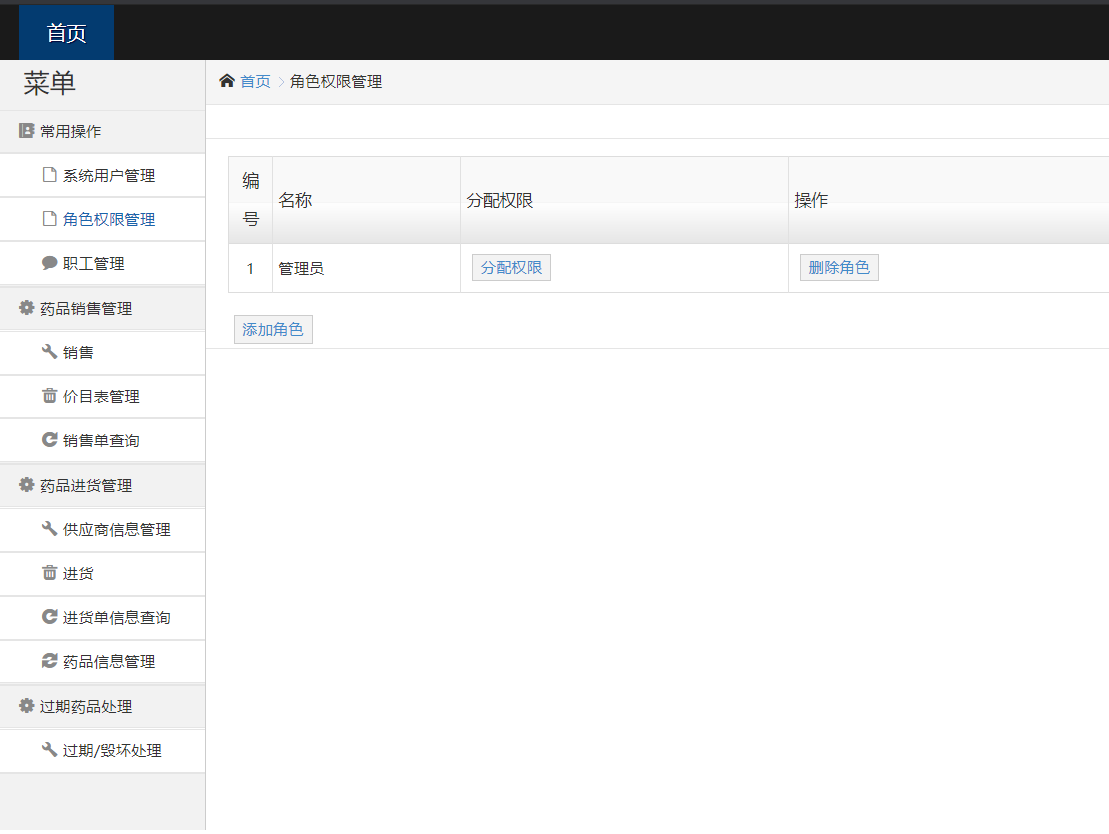
Task: Toggle the 药品进货管理 section header
Action: pyautogui.click(x=85, y=486)
